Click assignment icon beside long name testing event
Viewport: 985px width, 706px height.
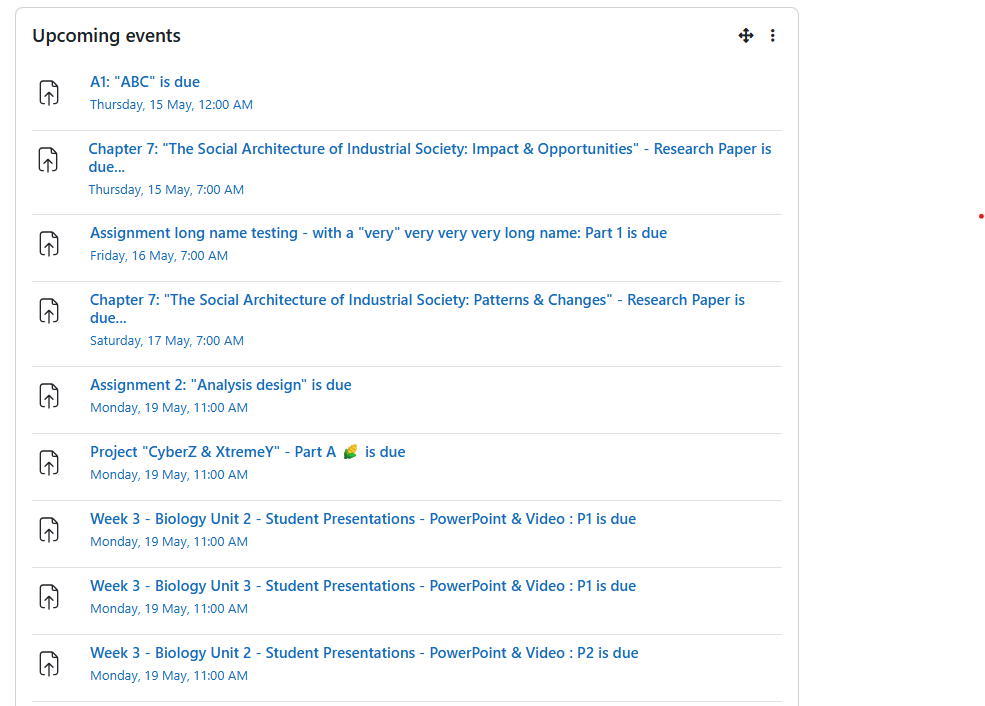(x=49, y=244)
